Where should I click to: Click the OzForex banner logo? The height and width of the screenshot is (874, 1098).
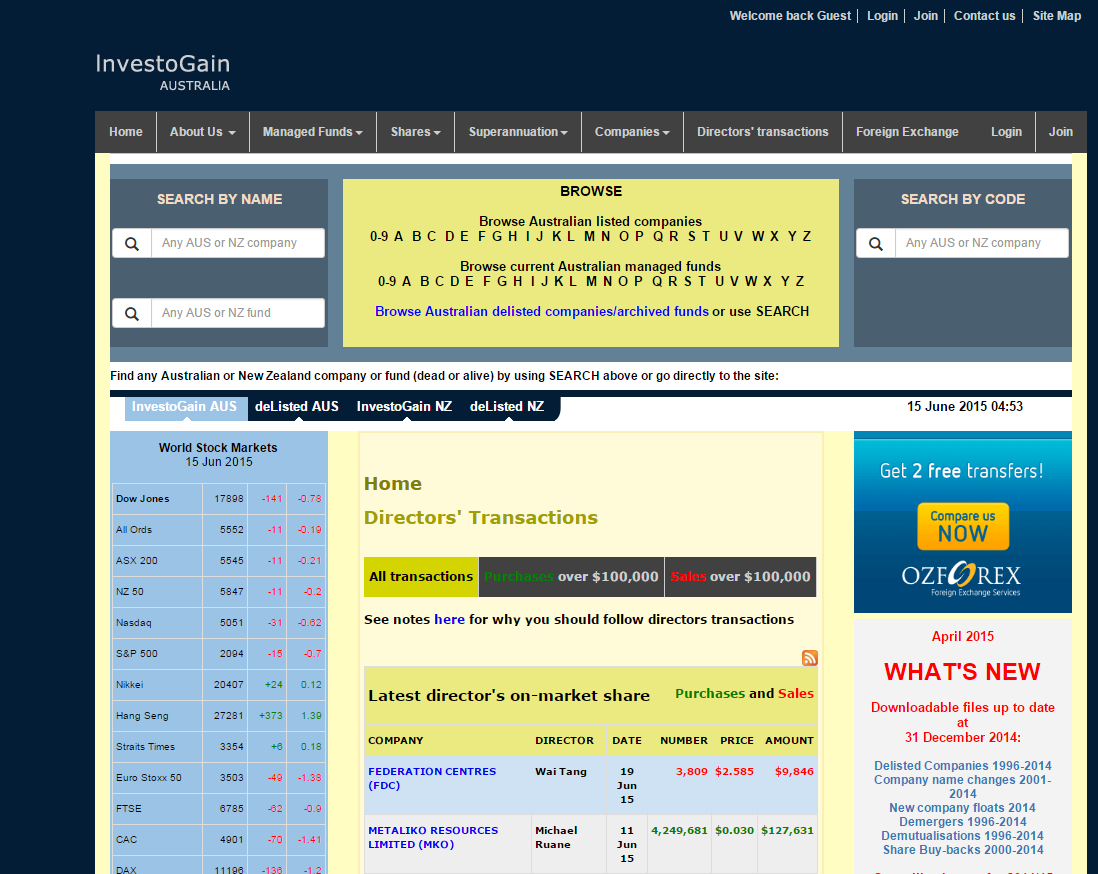[961, 578]
